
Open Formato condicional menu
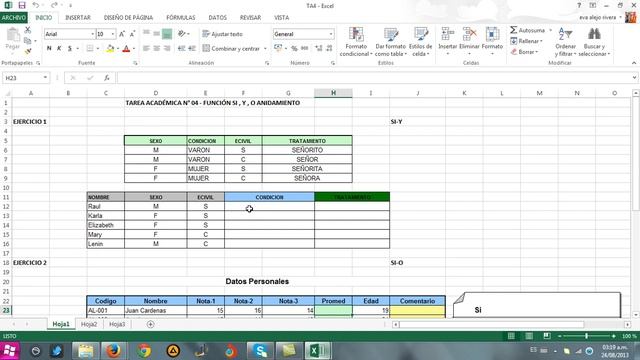356,42
